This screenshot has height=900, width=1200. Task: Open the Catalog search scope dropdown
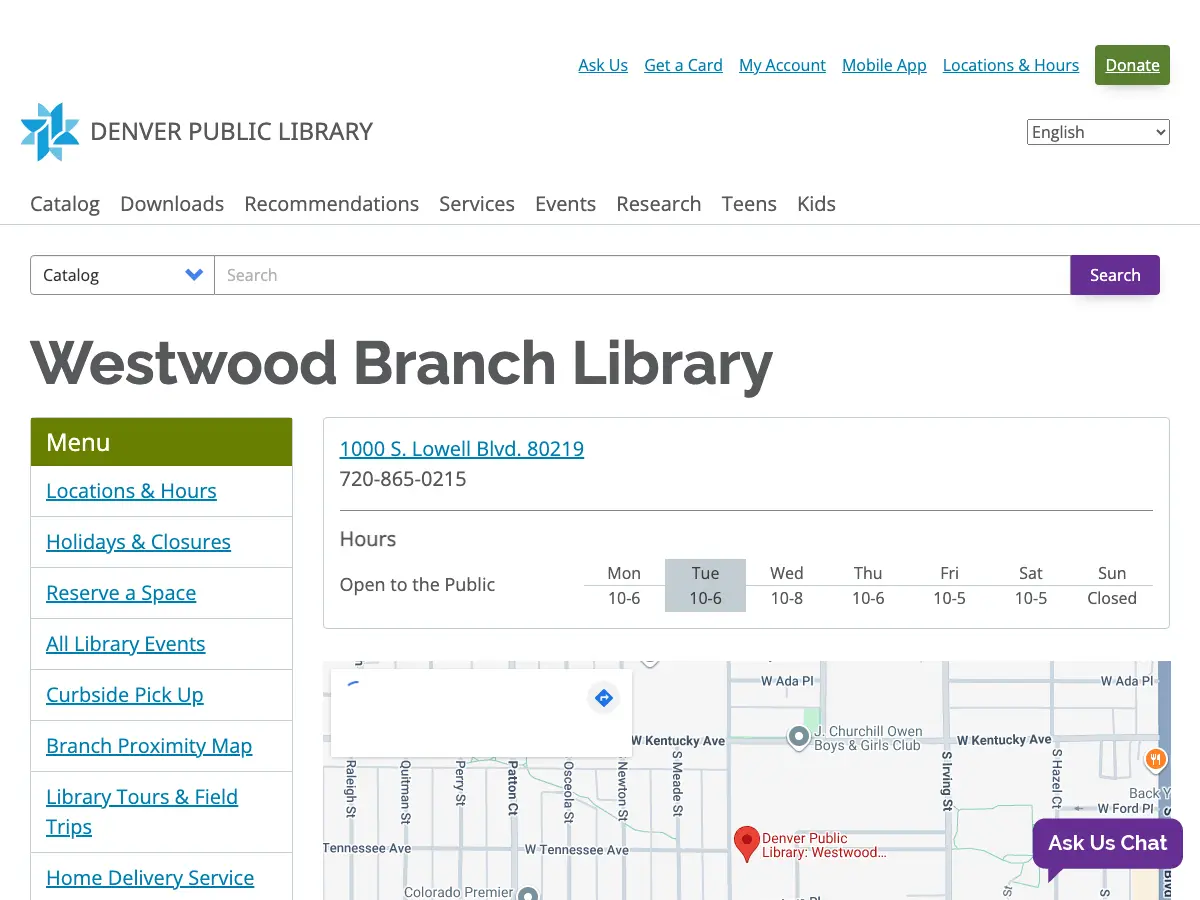point(122,275)
